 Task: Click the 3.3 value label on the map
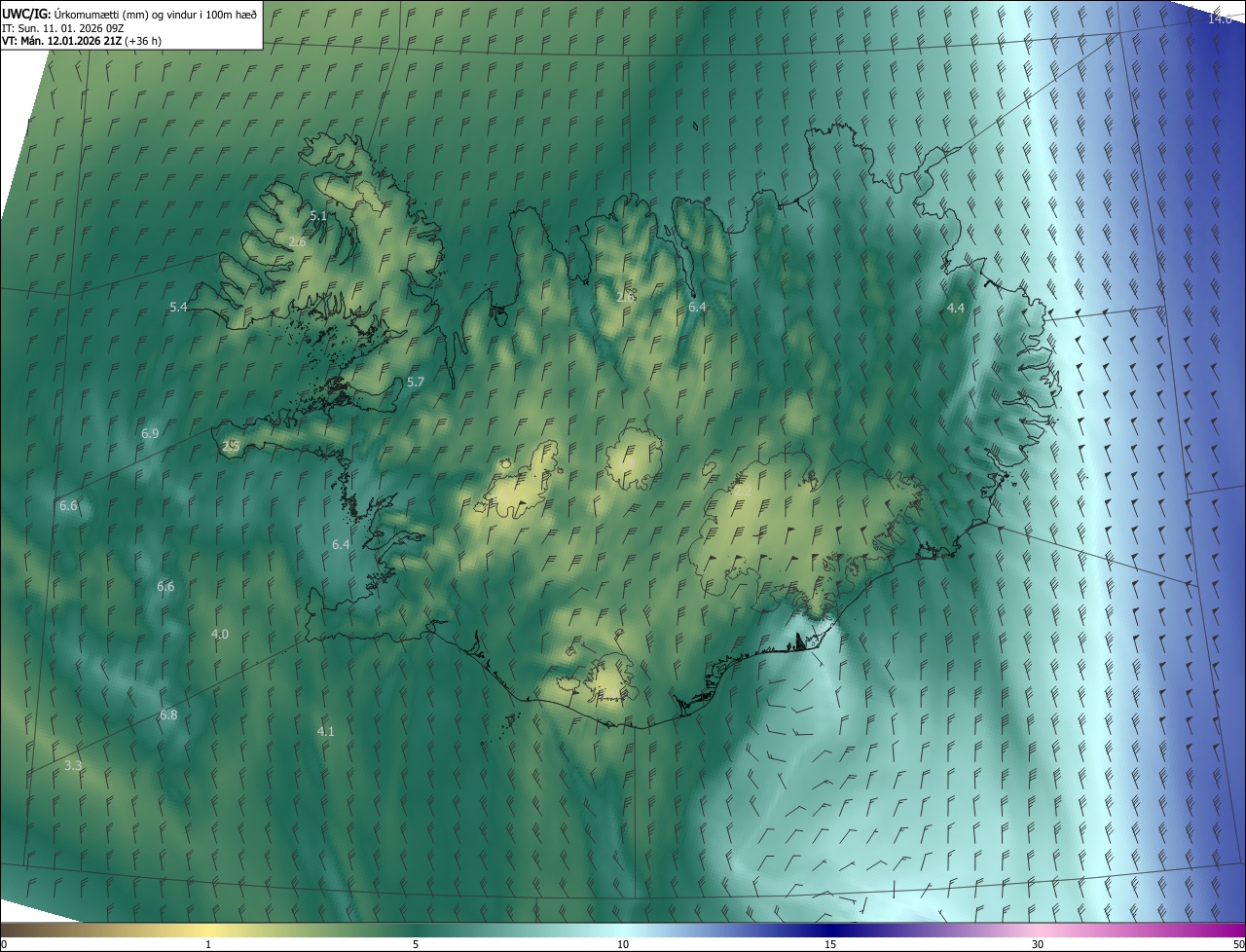[x=73, y=766]
